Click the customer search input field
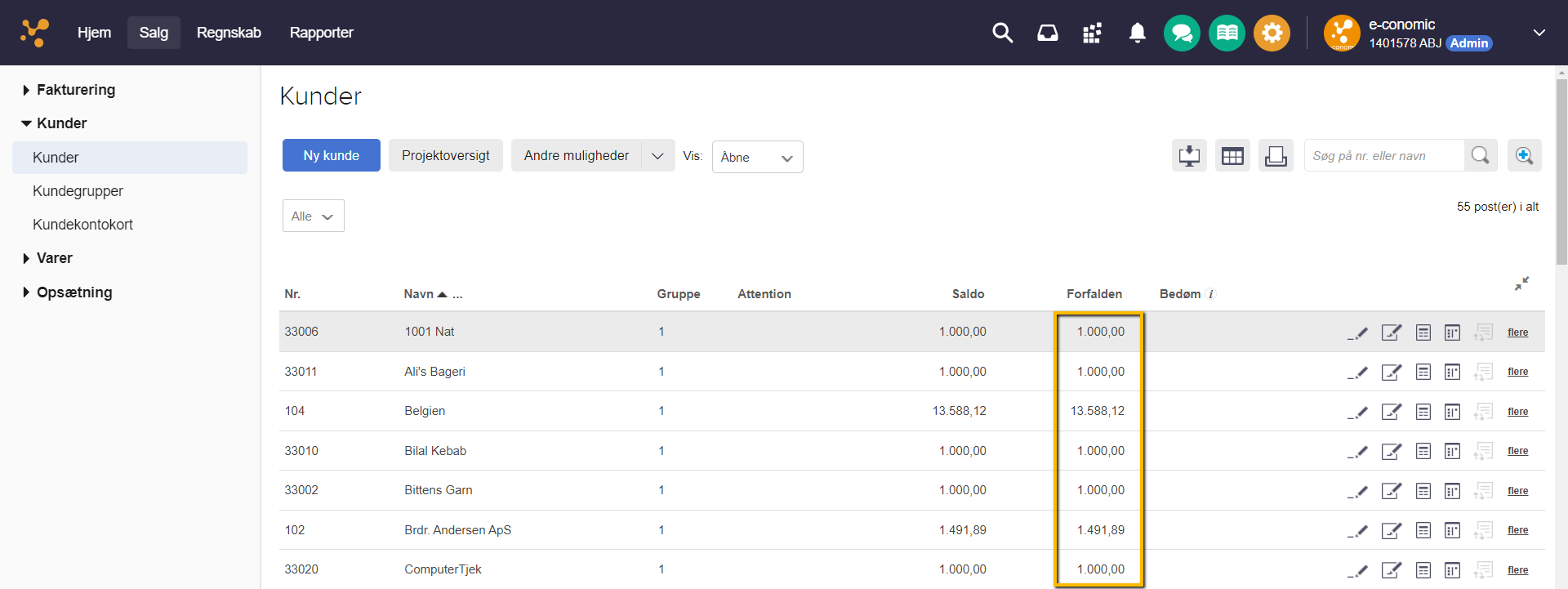This screenshot has height=589, width=1568. [1383, 156]
